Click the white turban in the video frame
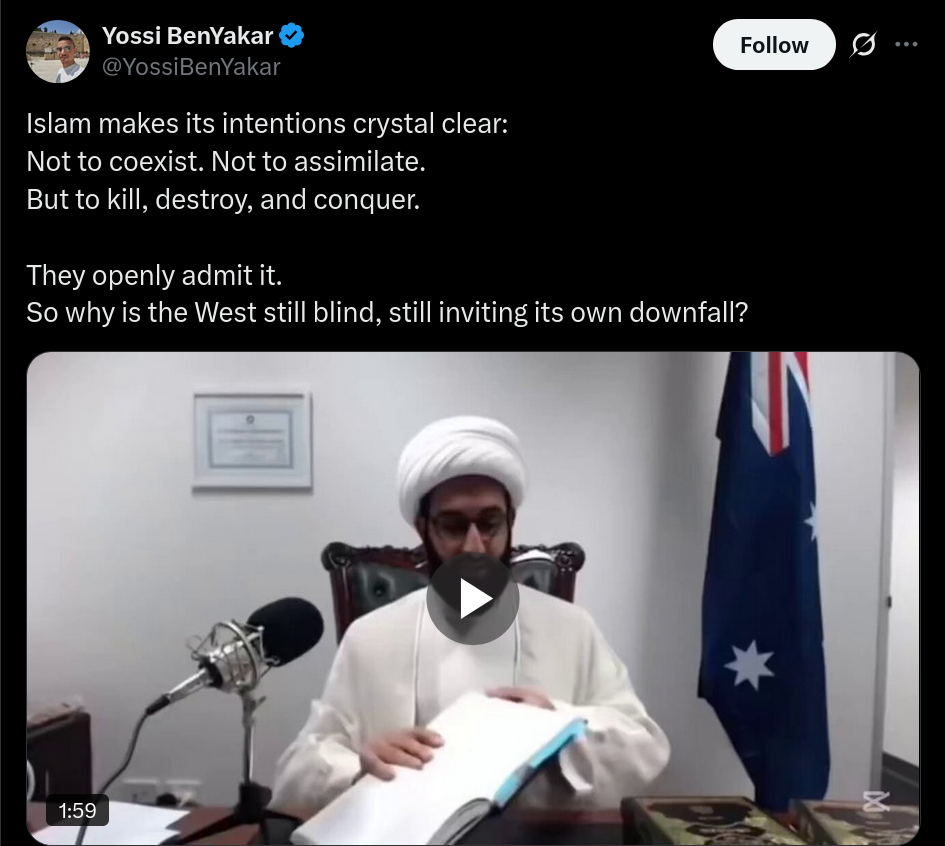The image size is (945, 846). click(461, 464)
